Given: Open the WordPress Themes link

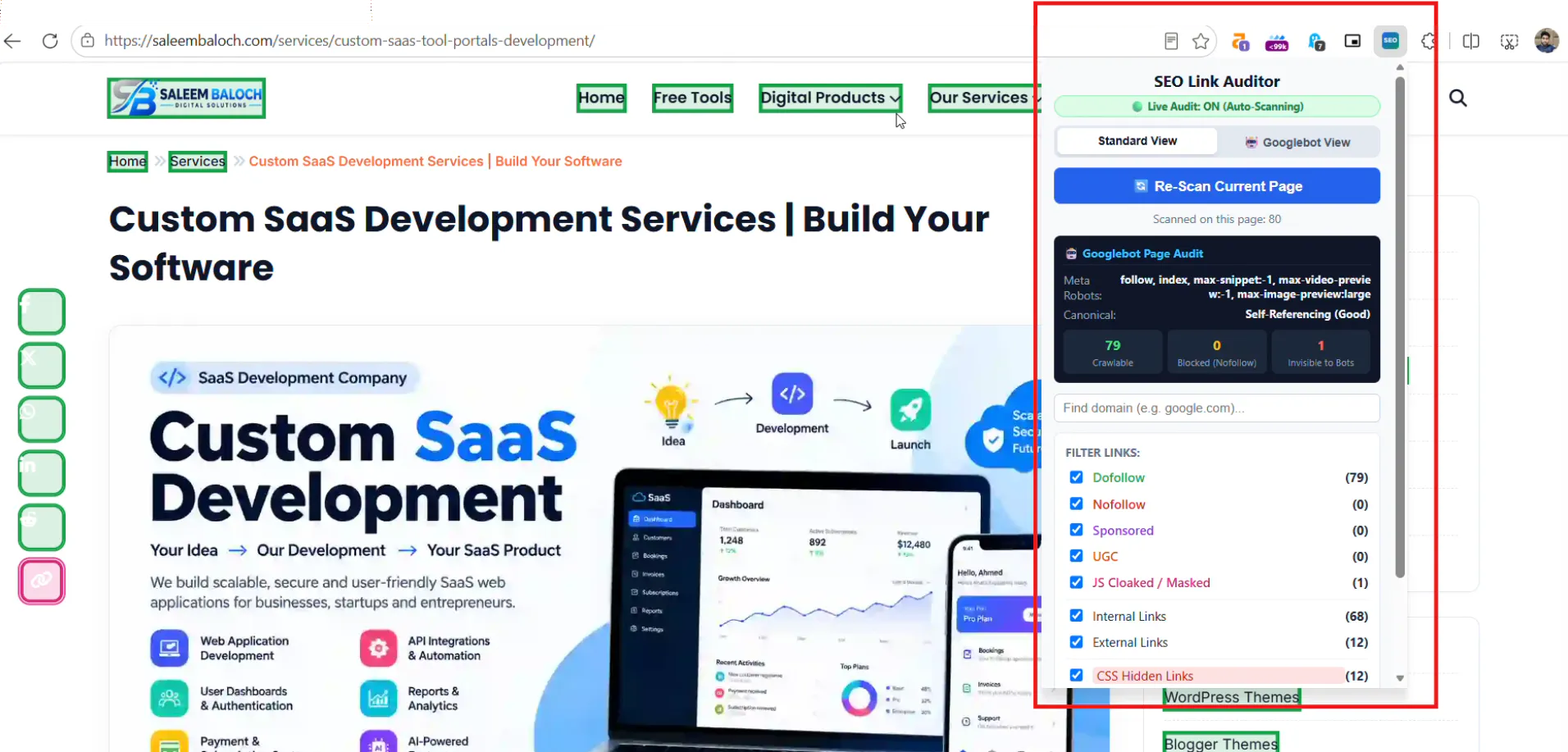Looking at the screenshot, I should click(x=1232, y=698).
